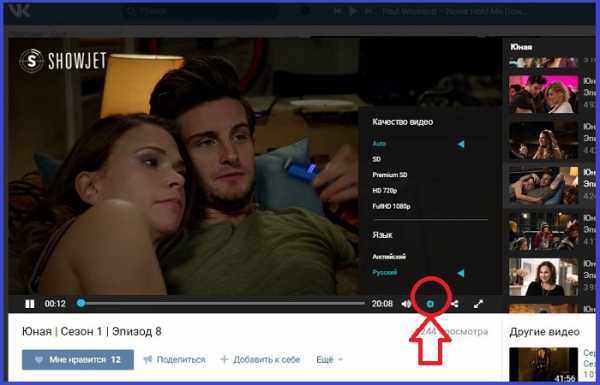Viewport: 600px width, 385px height.
Task: Click the Язык heading in the settings menu
Action: [x=382, y=235]
